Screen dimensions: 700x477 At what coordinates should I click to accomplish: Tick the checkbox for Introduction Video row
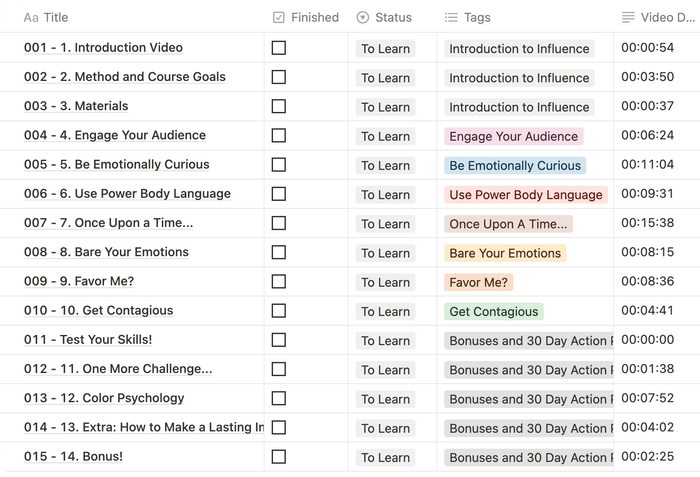pyautogui.click(x=279, y=48)
